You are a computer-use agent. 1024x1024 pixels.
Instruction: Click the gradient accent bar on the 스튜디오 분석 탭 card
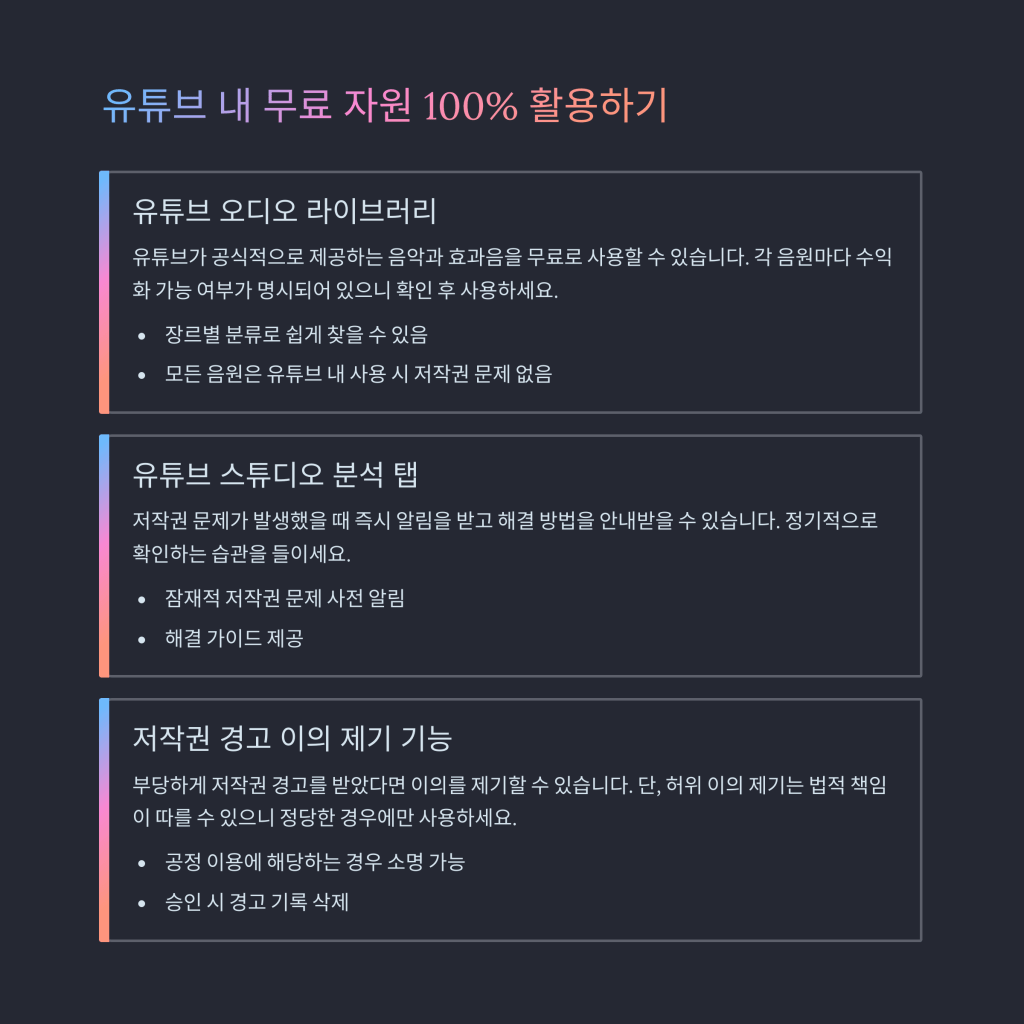[x=104, y=556]
